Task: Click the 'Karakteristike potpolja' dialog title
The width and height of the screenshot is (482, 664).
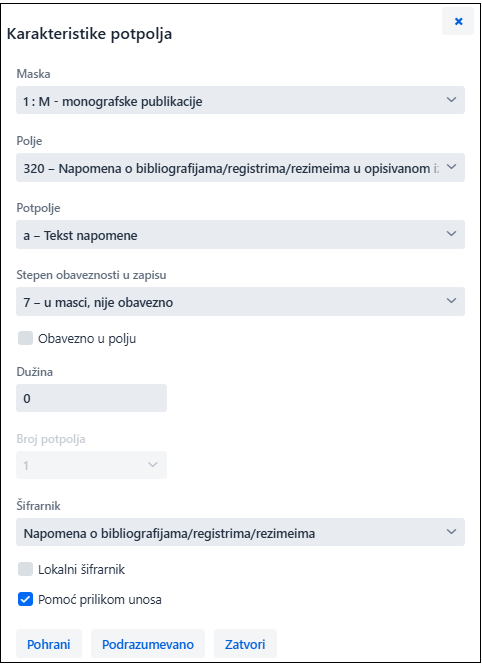Action: [89, 34]
